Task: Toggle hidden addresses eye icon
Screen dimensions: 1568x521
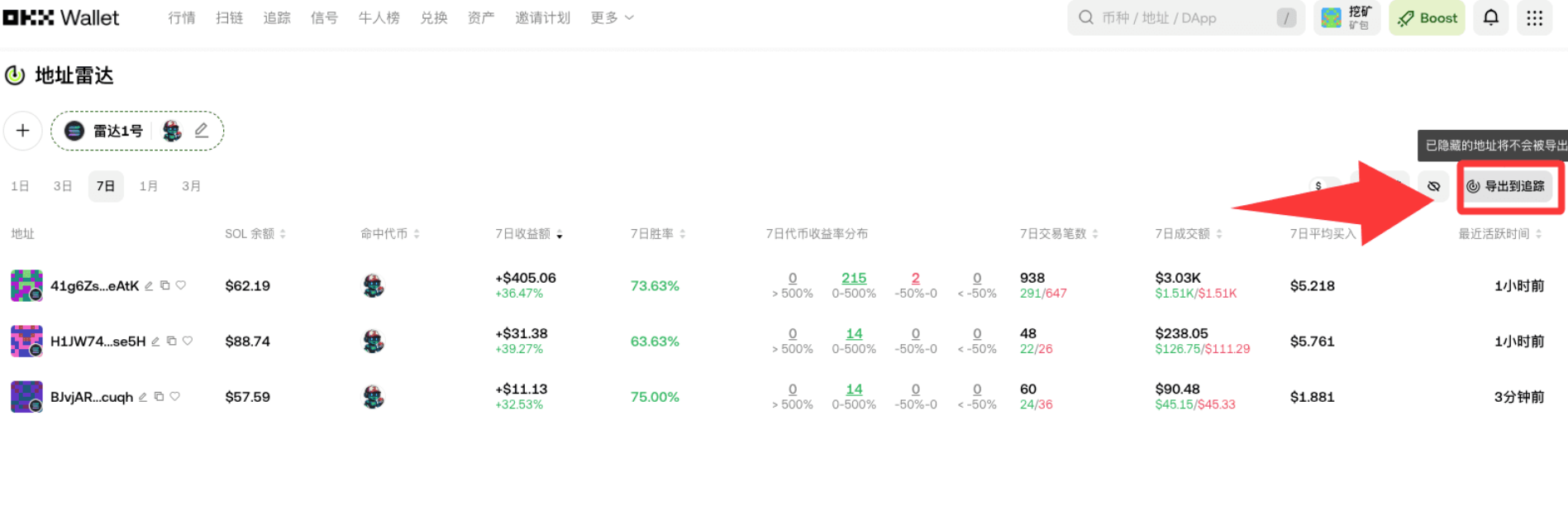Action: coord(1433,186)
